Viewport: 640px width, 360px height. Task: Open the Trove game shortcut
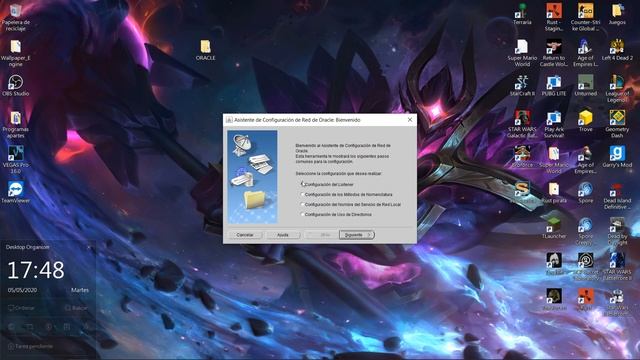(x=586, y=121)
